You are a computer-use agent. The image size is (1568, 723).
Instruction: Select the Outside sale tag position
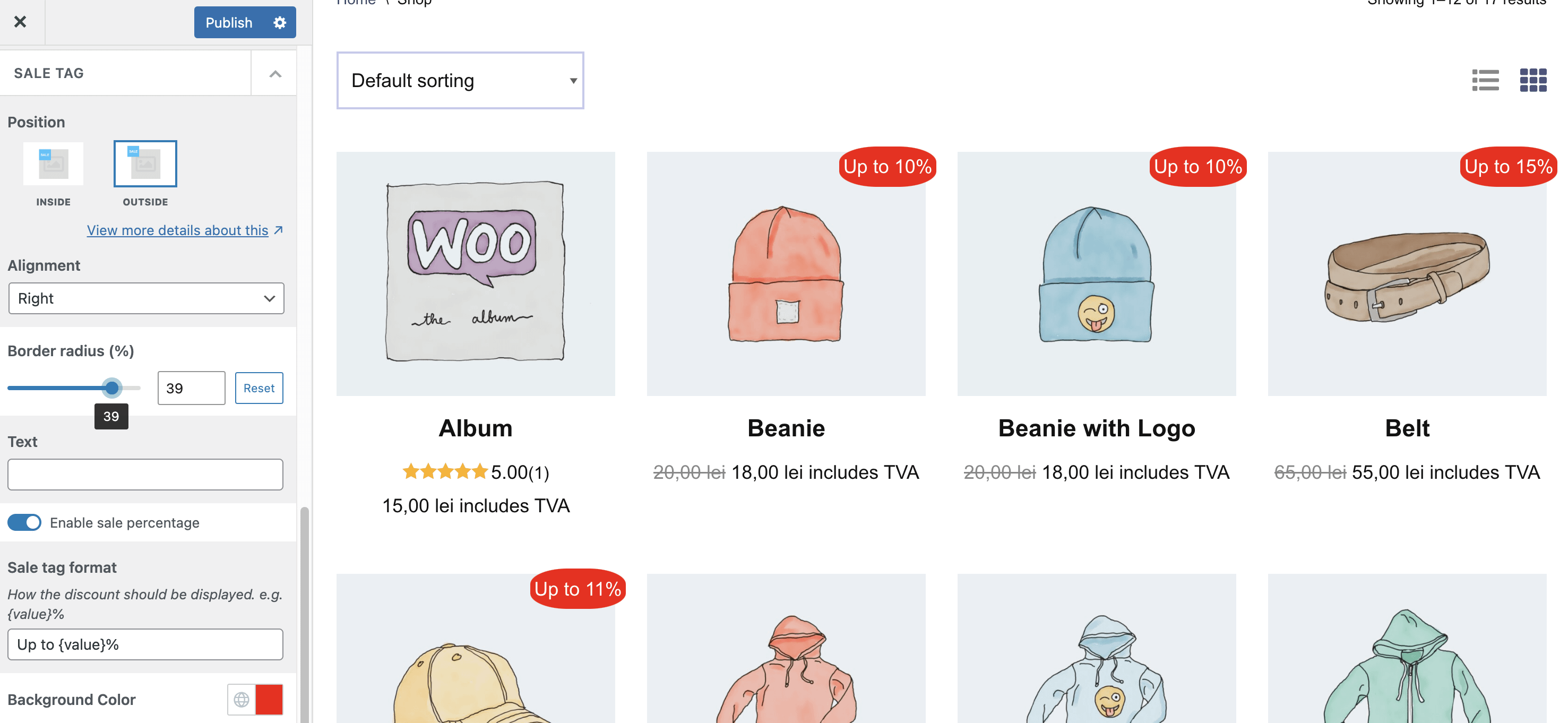[x=145, y=163]
